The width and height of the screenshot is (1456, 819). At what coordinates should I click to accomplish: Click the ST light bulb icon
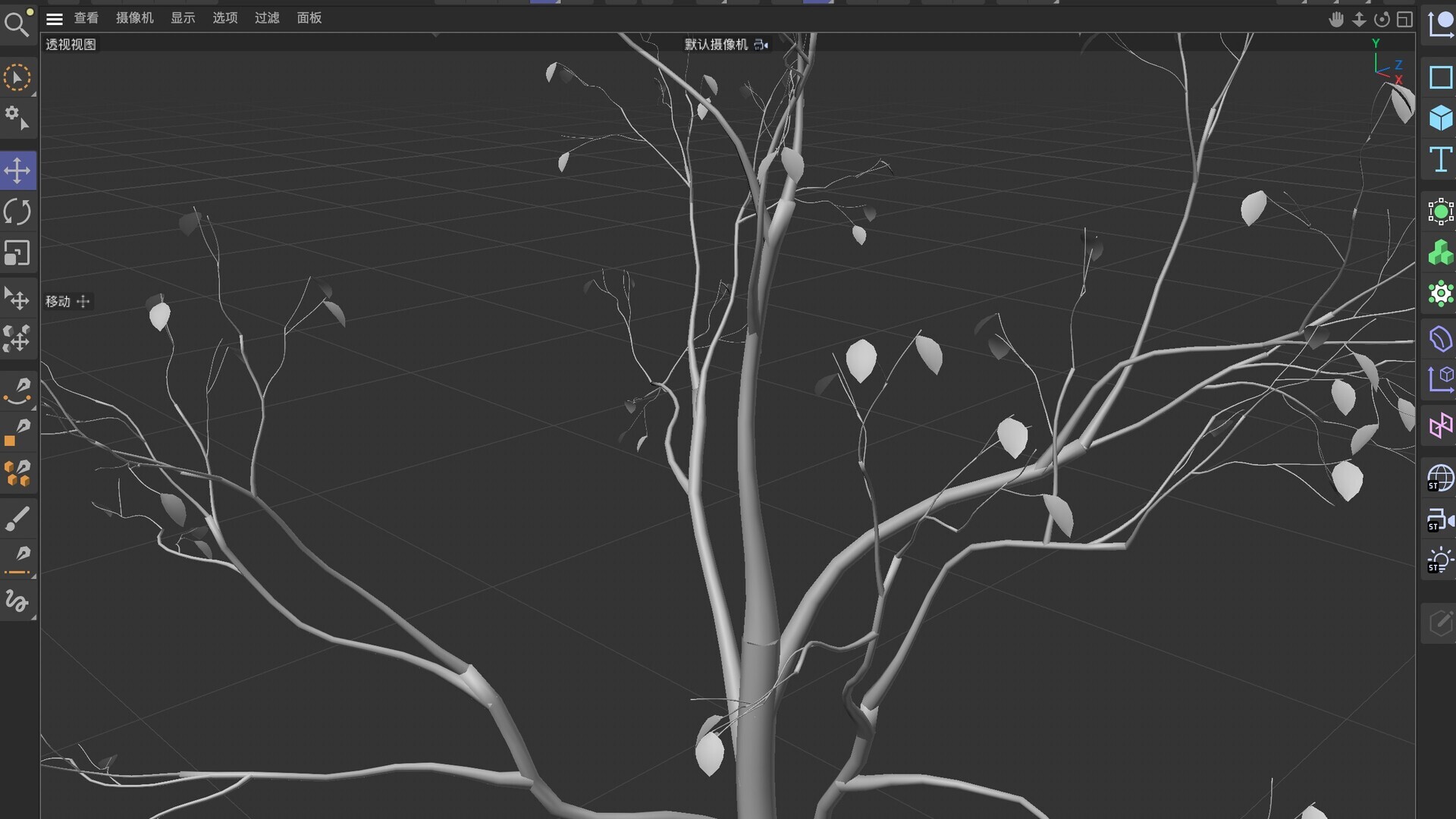pyautogui.click(x=1440, y=561)
